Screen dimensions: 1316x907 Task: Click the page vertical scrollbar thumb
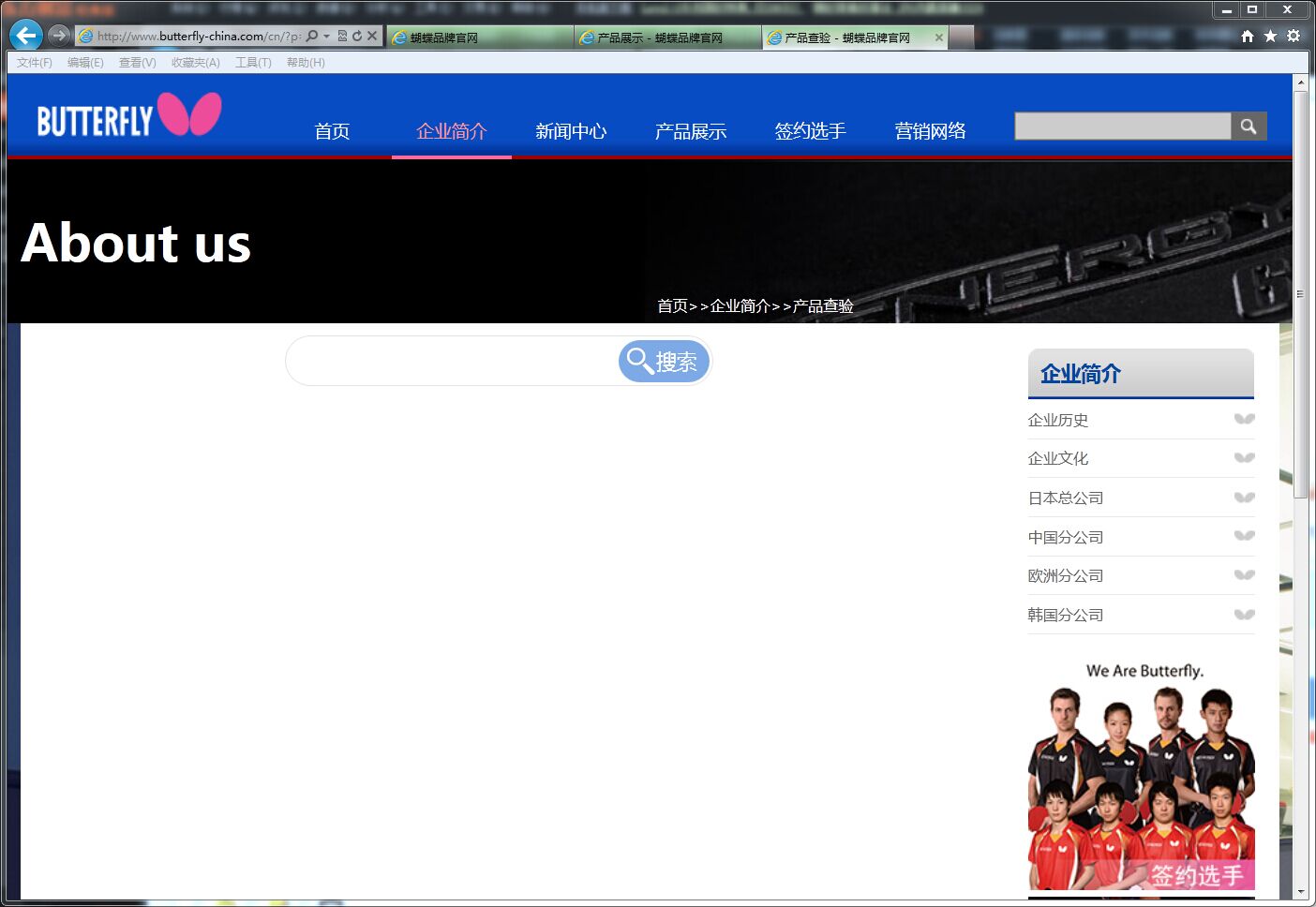(1300, 294)
